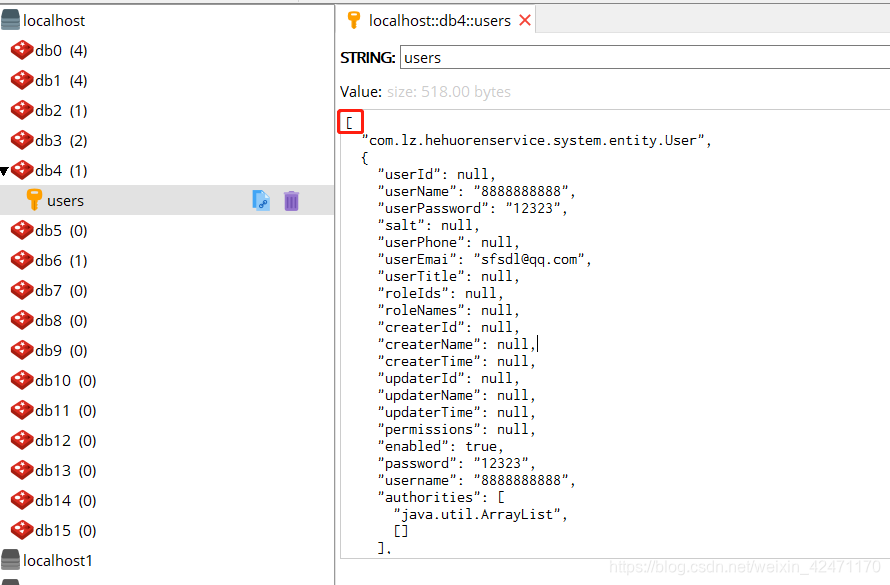Click the db12 database icon

point(22,440)
